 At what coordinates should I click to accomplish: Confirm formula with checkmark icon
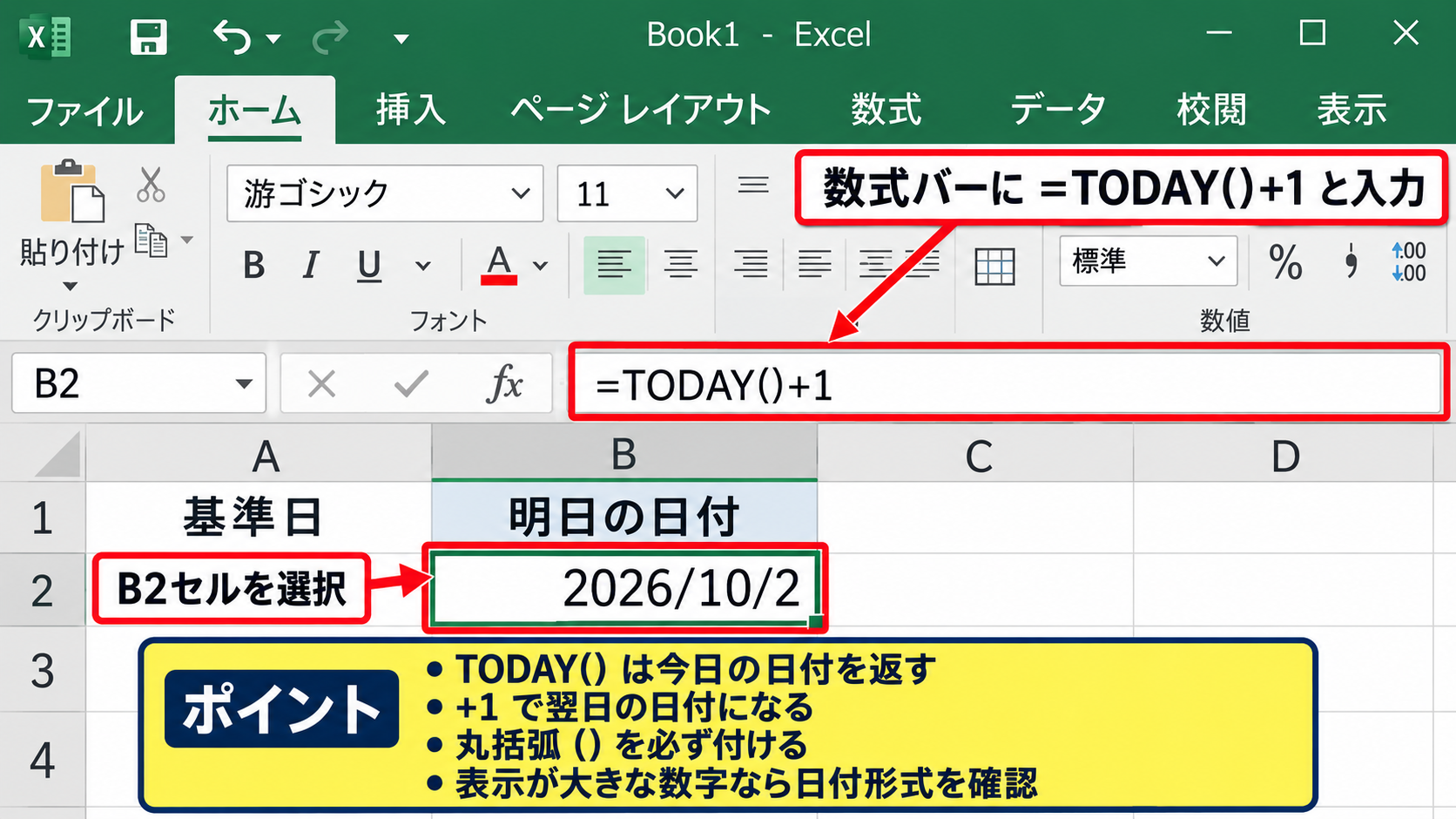(x=411, y=383)
